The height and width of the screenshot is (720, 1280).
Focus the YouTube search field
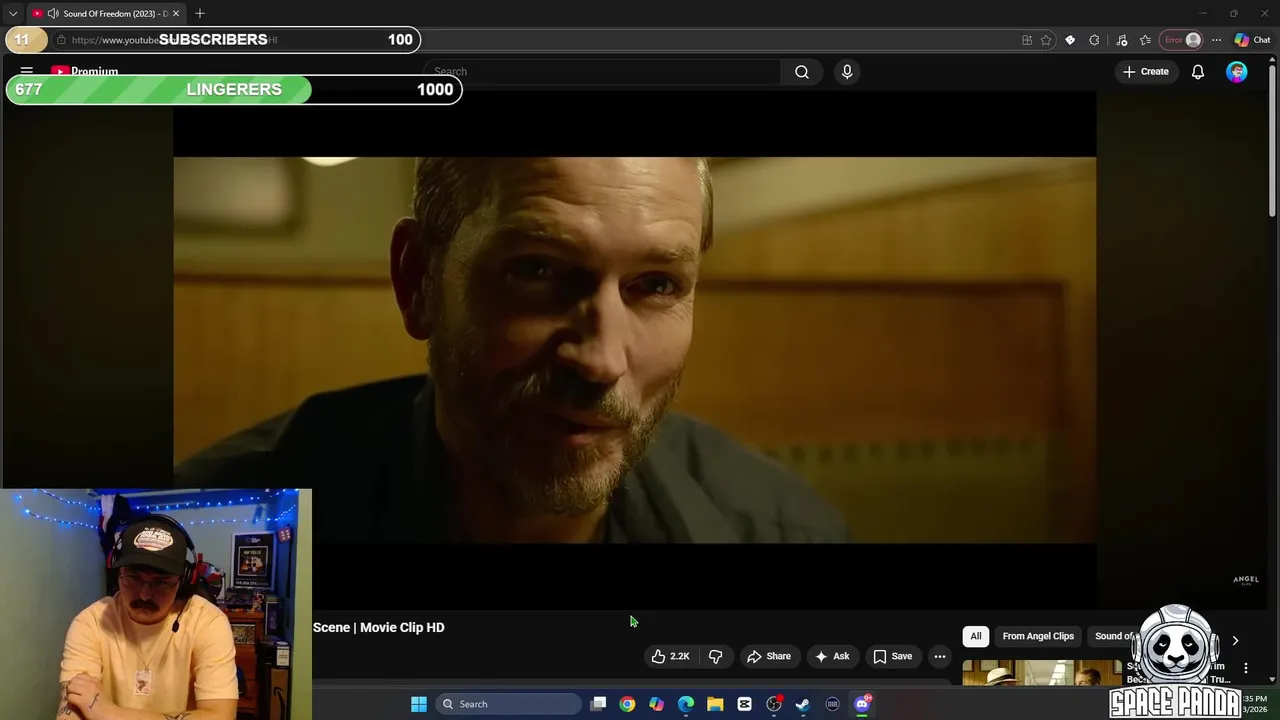coord(603,72)
